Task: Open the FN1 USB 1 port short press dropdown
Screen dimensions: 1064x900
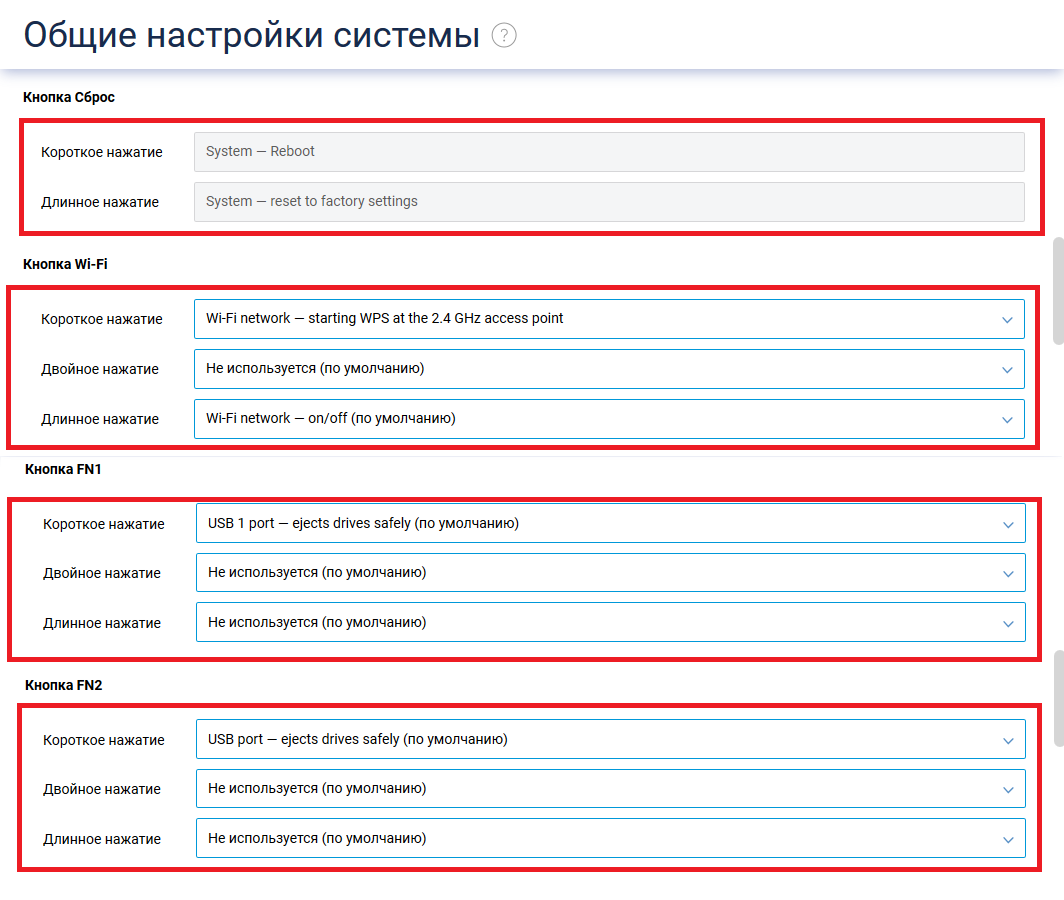Action: click(611, 523)
